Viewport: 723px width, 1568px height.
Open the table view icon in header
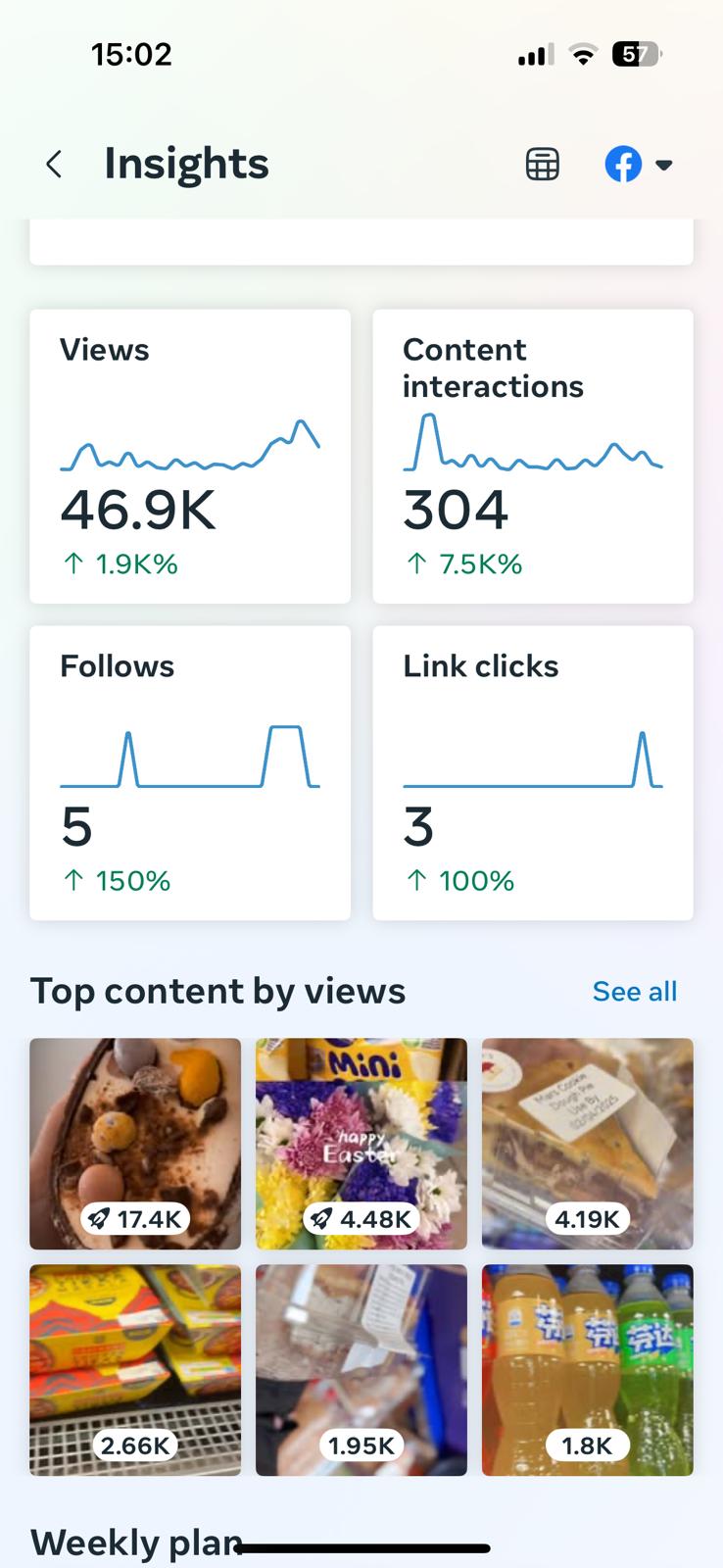[x=542, y=165]
